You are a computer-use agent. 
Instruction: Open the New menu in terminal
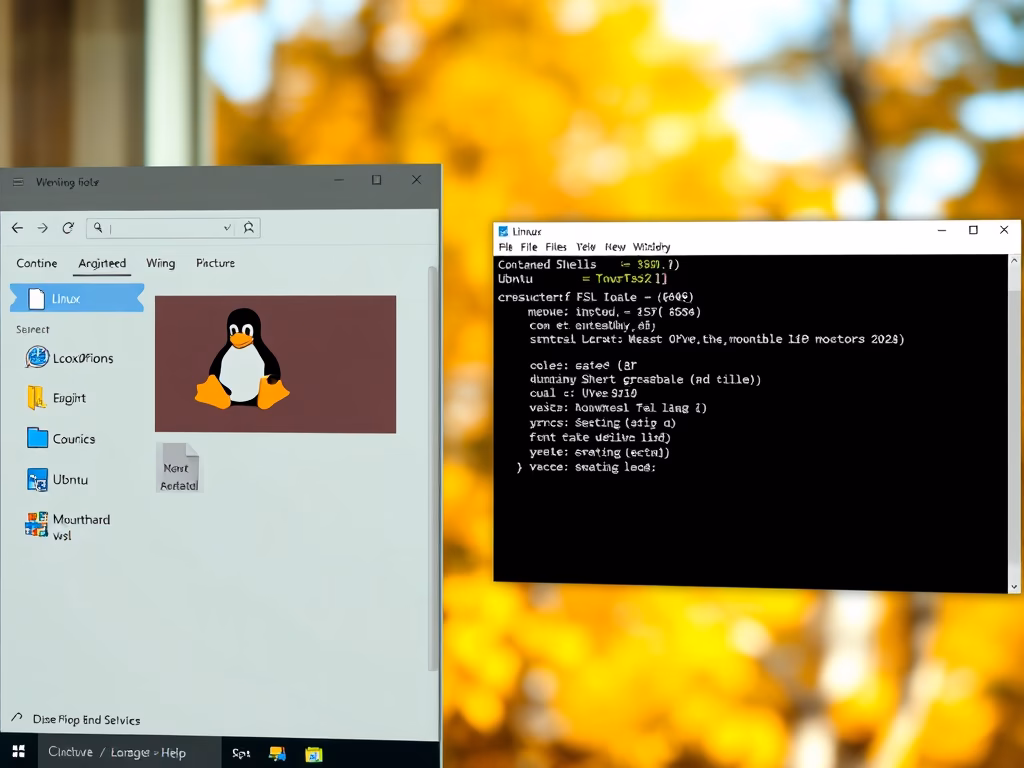[x=615, y=247]
